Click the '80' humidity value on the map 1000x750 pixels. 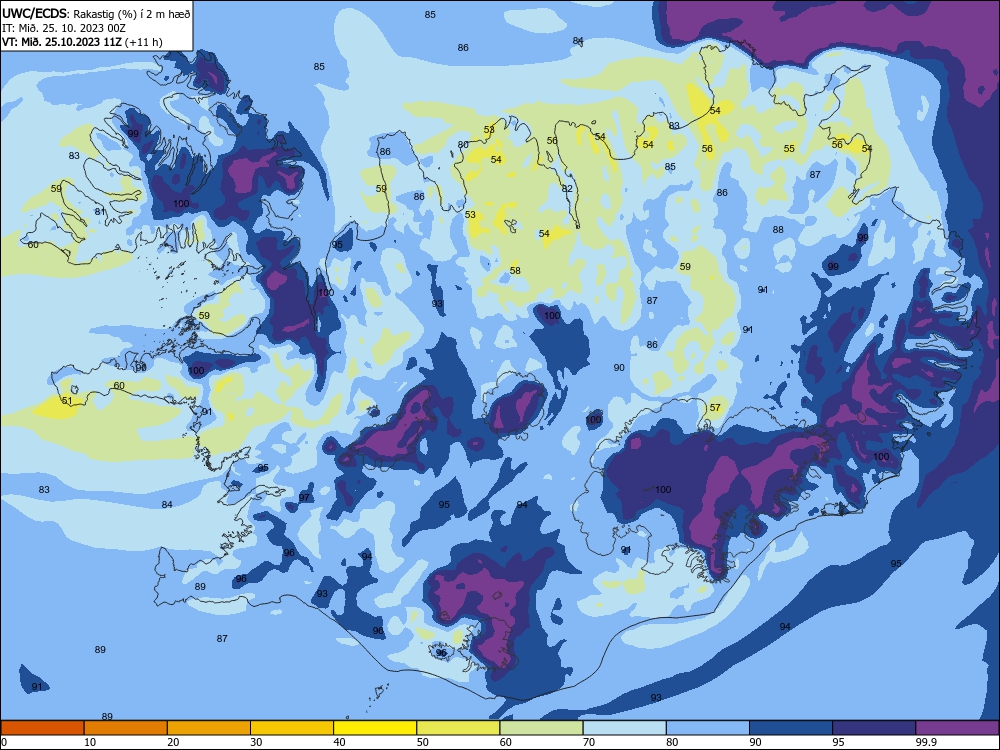click(463, 145)
